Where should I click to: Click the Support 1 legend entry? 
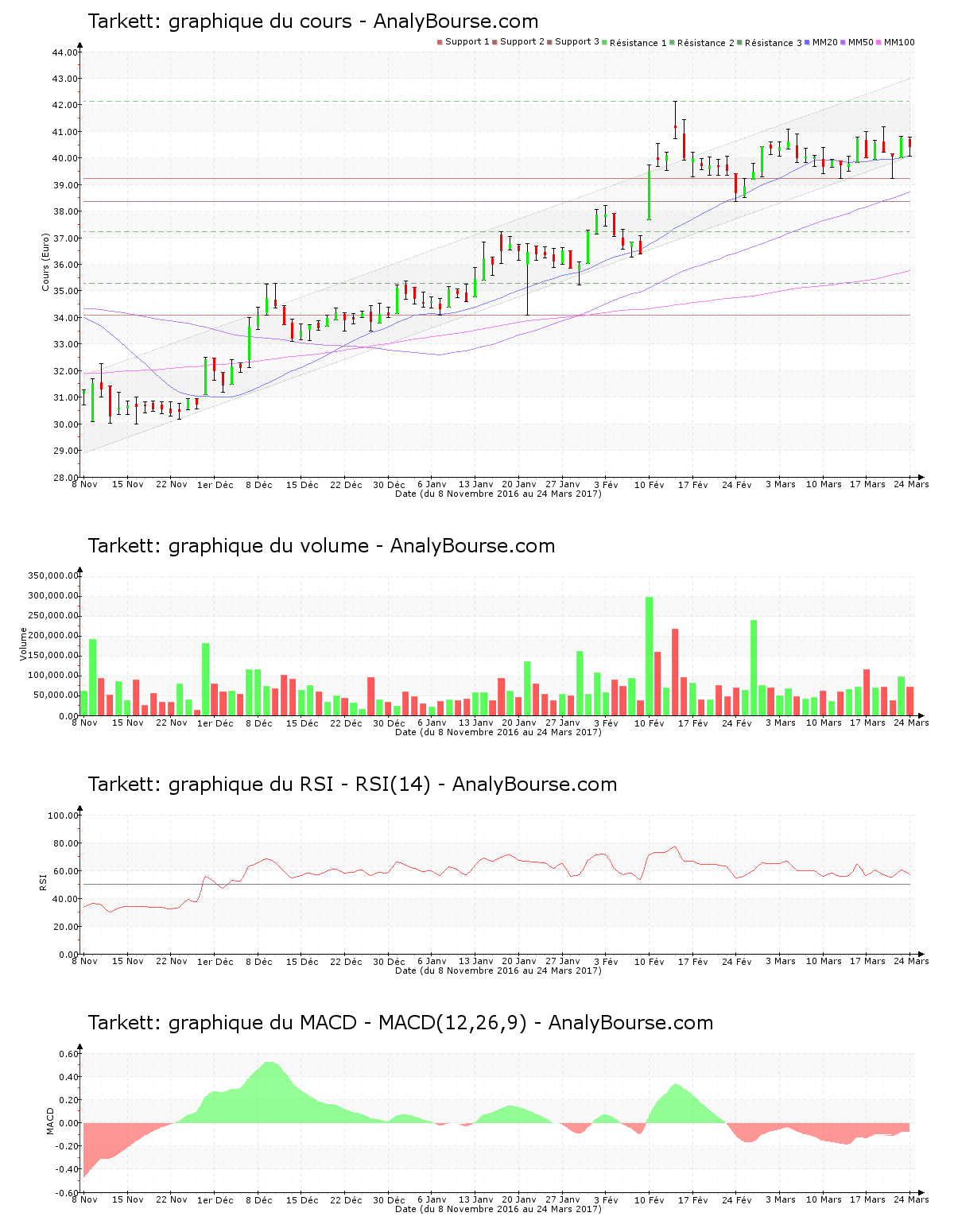coord(463,42)
